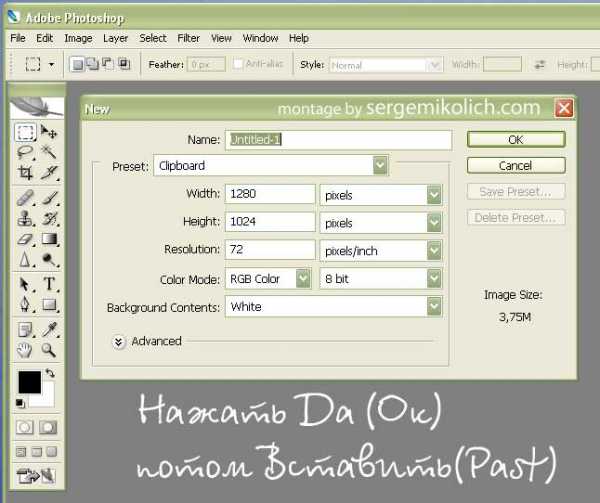Reset default foreground and background colors

[20, 403]
